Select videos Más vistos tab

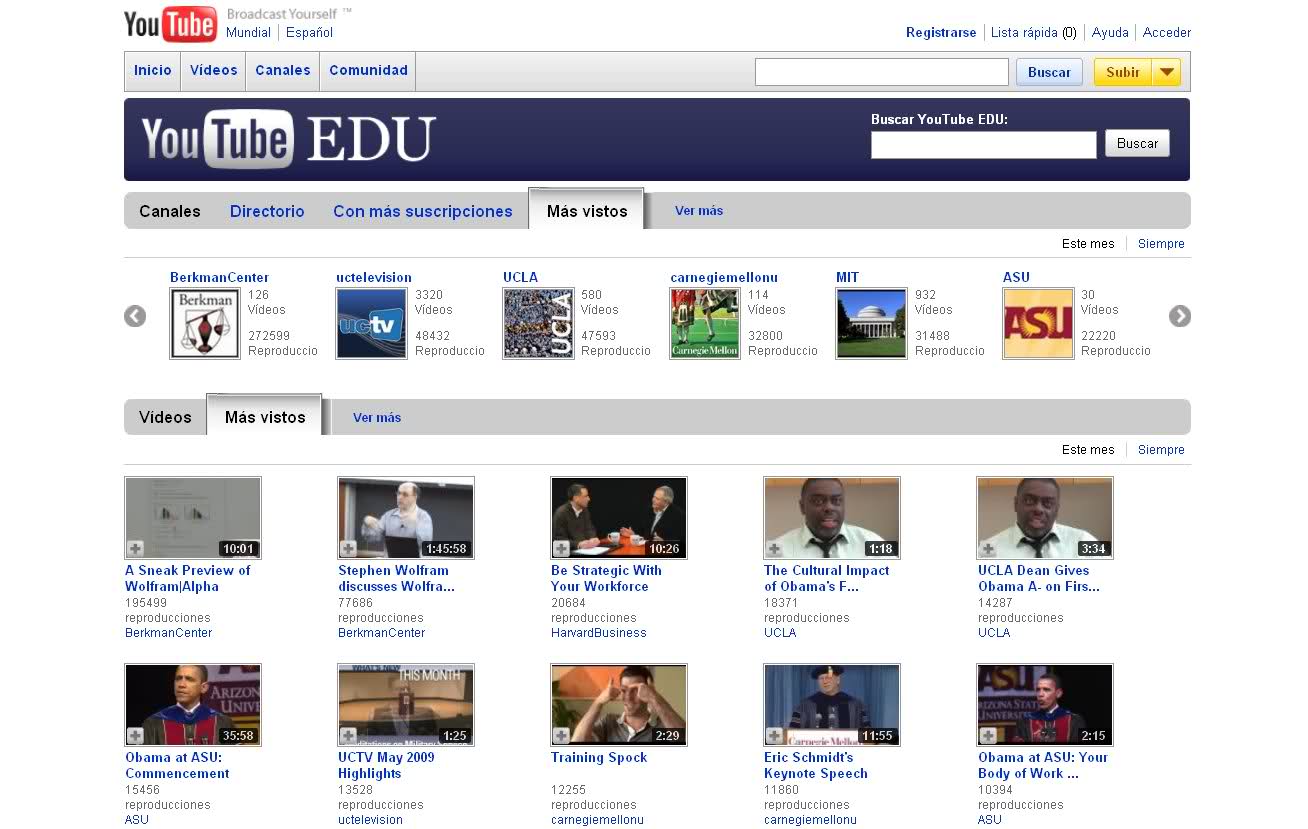coord(265,416)
